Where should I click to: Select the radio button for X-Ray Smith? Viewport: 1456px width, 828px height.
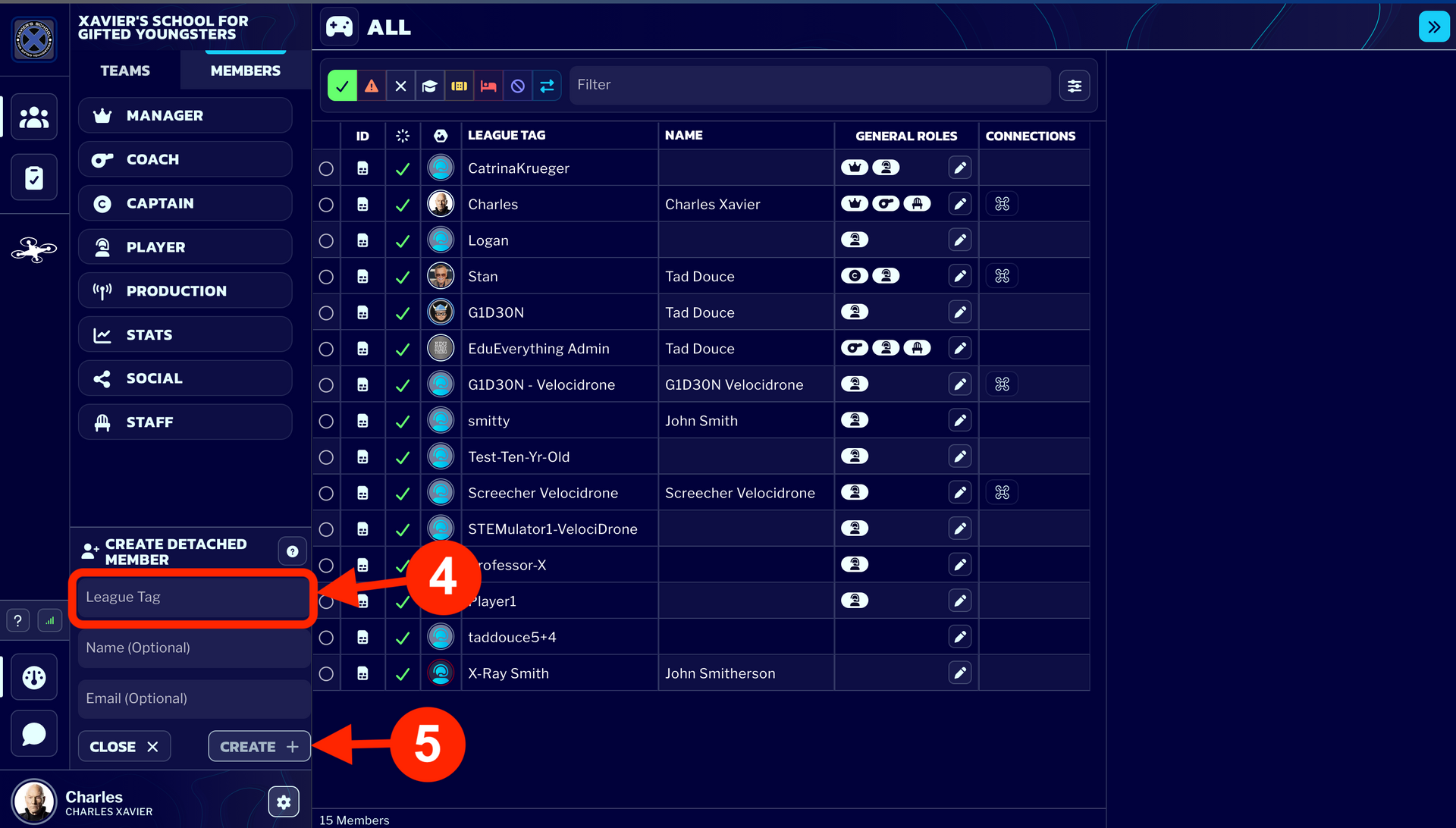[326, 673]
